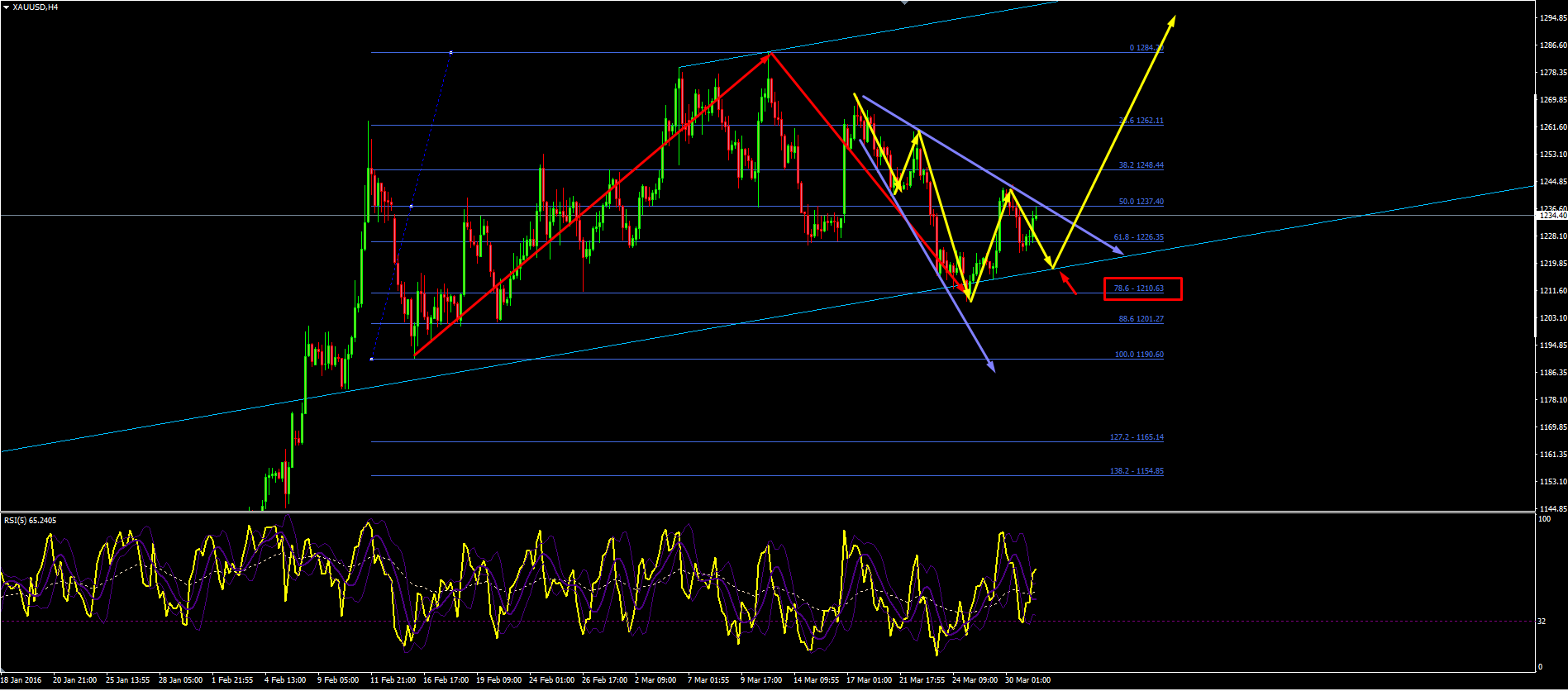The image size is (1568, 691).
Task: Select the purple arrowhead pointing down near 1190.60
Action: pos(991,366)
